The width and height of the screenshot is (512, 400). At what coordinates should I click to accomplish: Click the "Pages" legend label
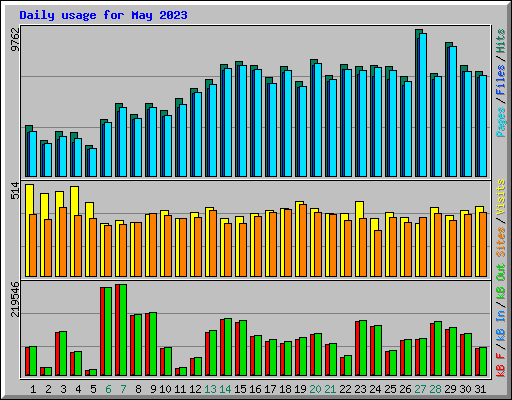click(501, 122)
